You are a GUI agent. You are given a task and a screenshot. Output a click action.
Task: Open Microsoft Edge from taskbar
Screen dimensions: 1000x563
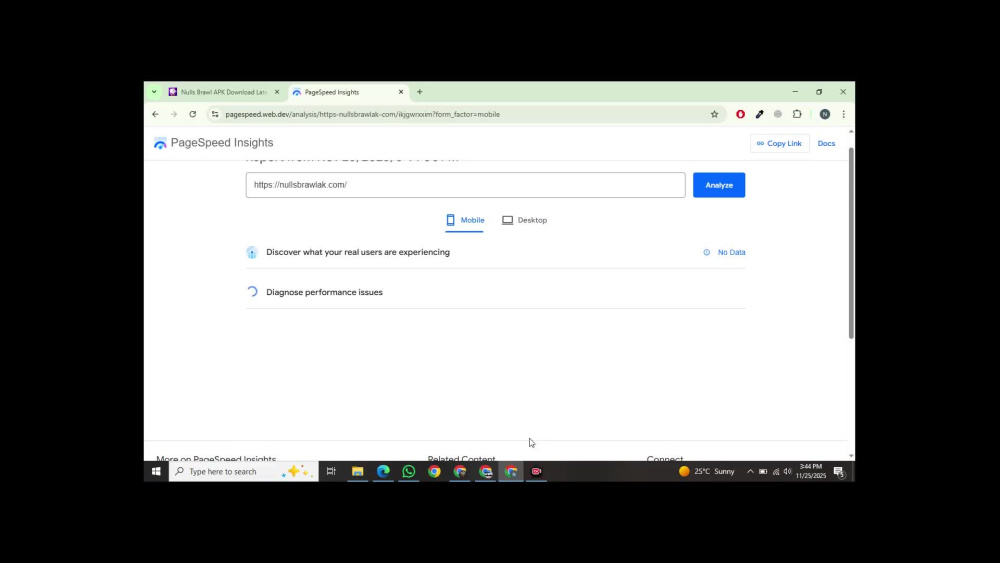tap(383, 472)
